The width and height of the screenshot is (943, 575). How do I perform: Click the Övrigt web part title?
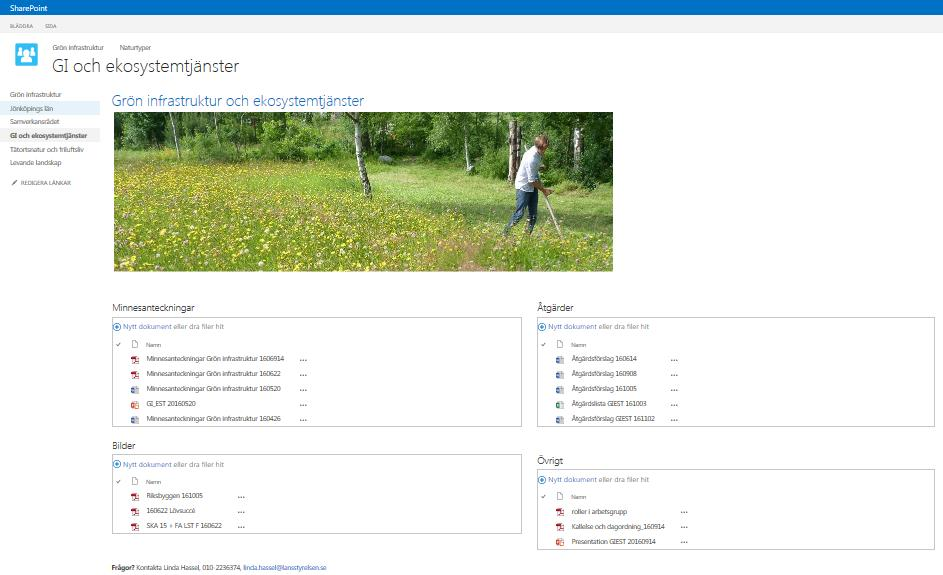pyautogui.click(x=550, y=461)
